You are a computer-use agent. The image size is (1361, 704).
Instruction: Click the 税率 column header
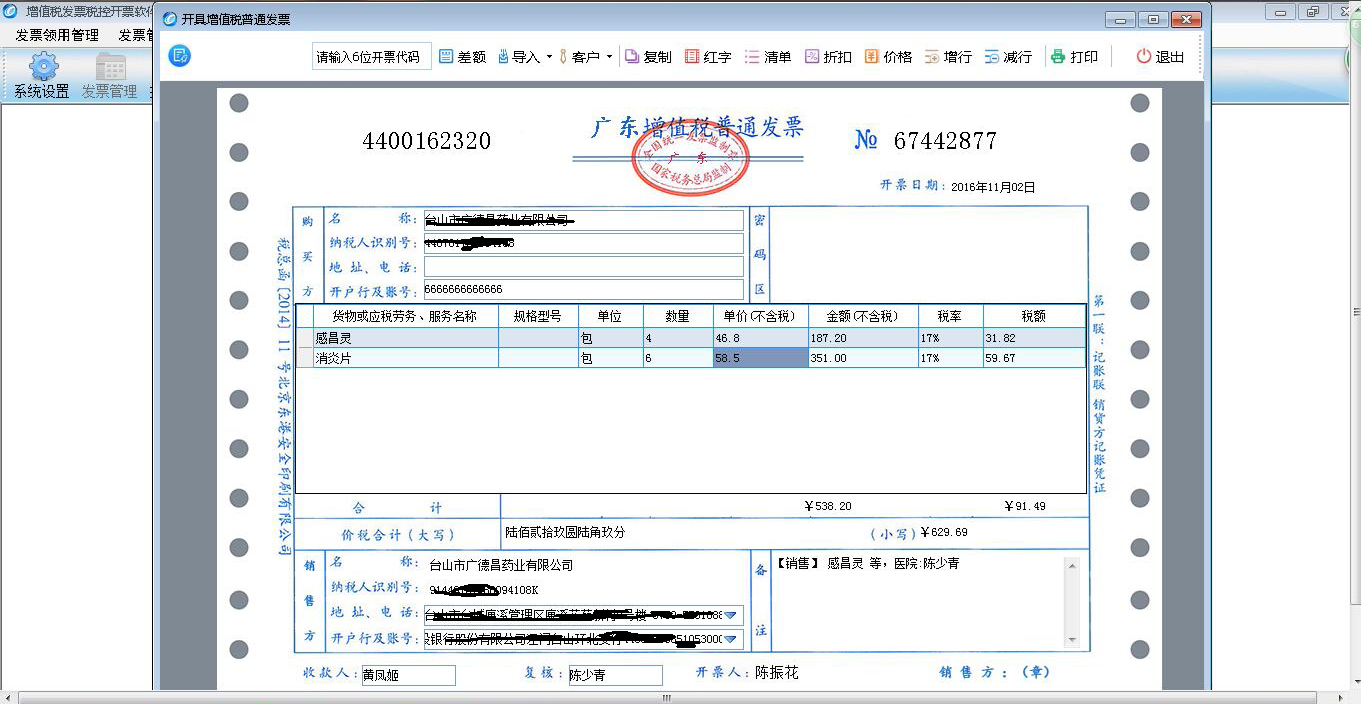click(x=950, y=316)
